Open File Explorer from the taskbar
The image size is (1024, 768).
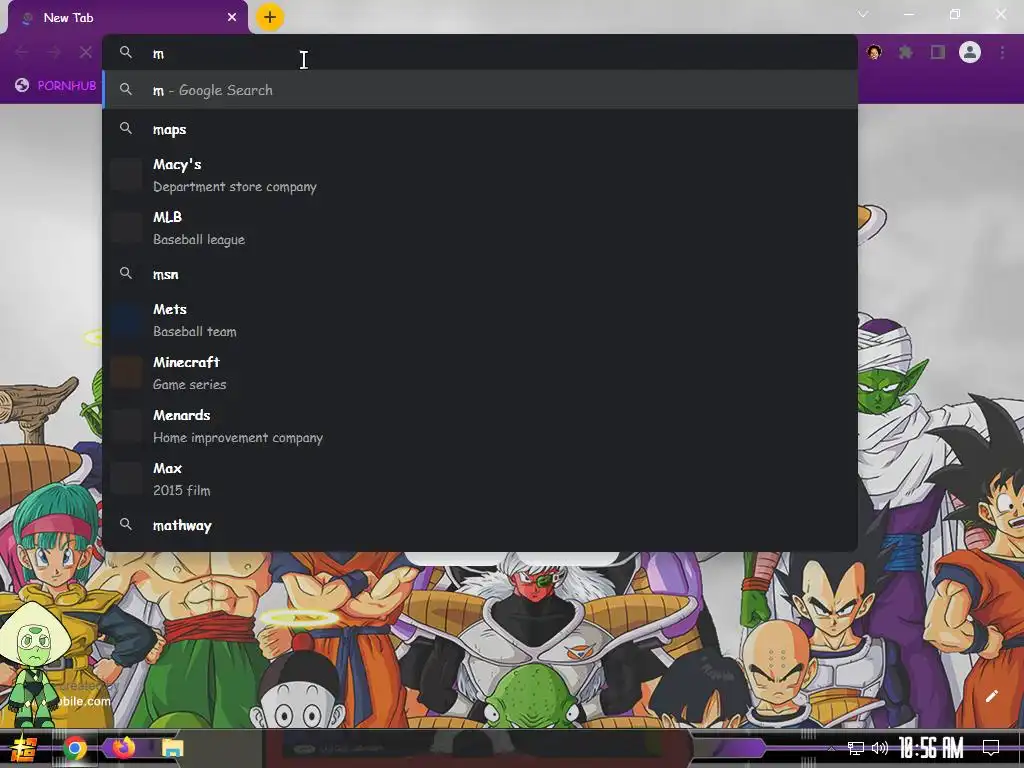tap(172, 748)
